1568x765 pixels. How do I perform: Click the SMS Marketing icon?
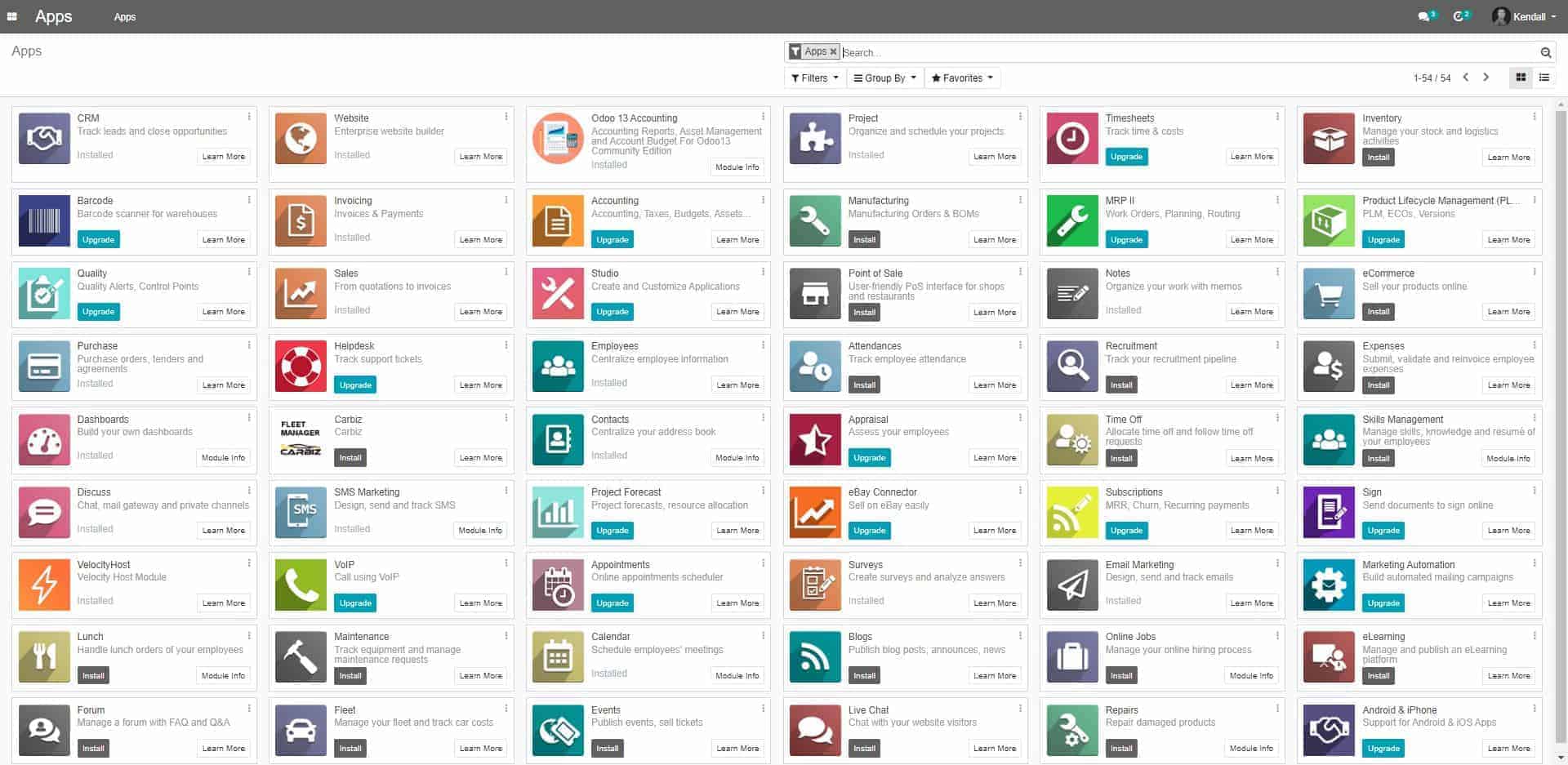click(301, 512)
